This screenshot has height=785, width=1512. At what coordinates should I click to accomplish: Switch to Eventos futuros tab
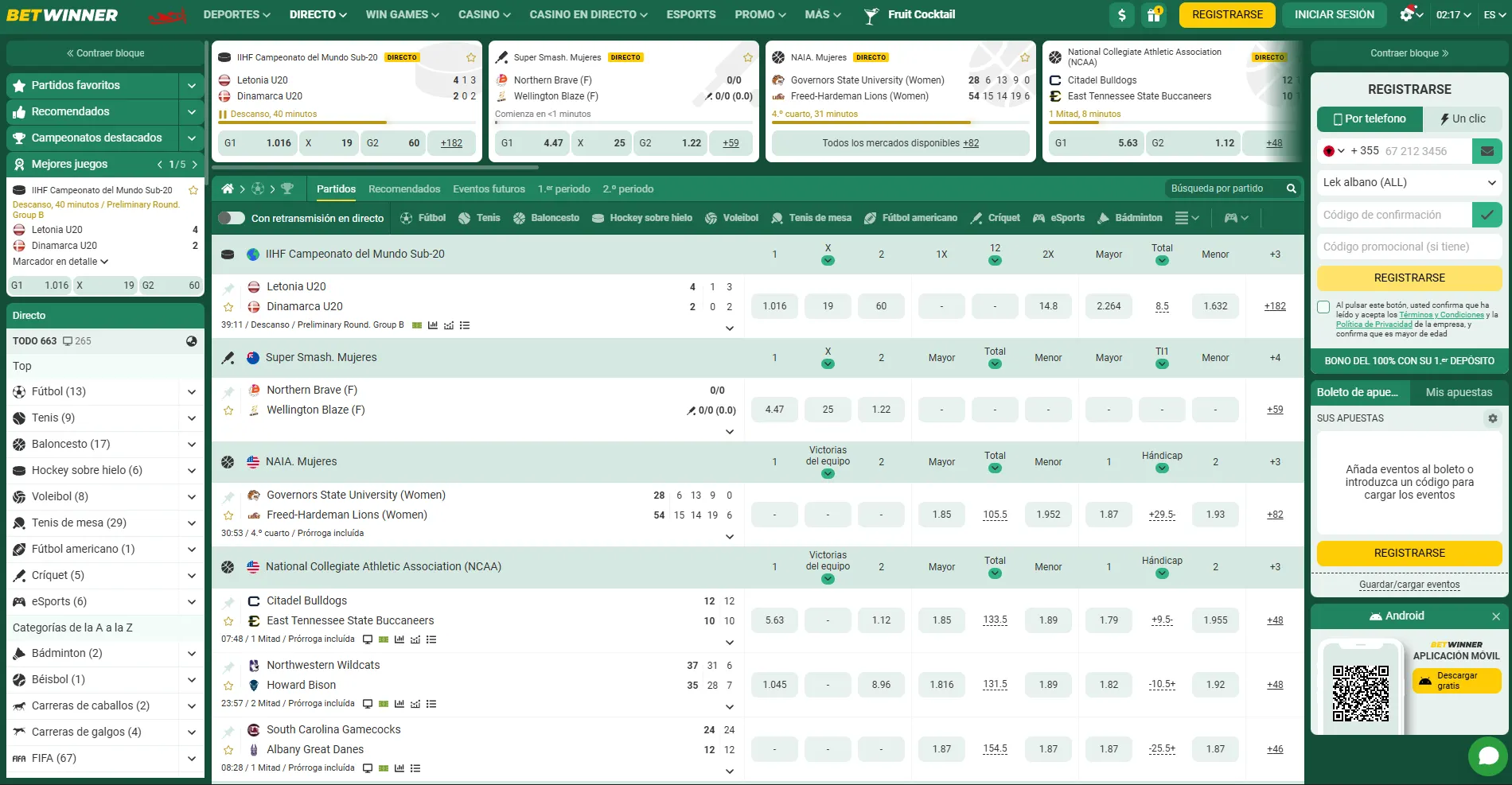489,188
